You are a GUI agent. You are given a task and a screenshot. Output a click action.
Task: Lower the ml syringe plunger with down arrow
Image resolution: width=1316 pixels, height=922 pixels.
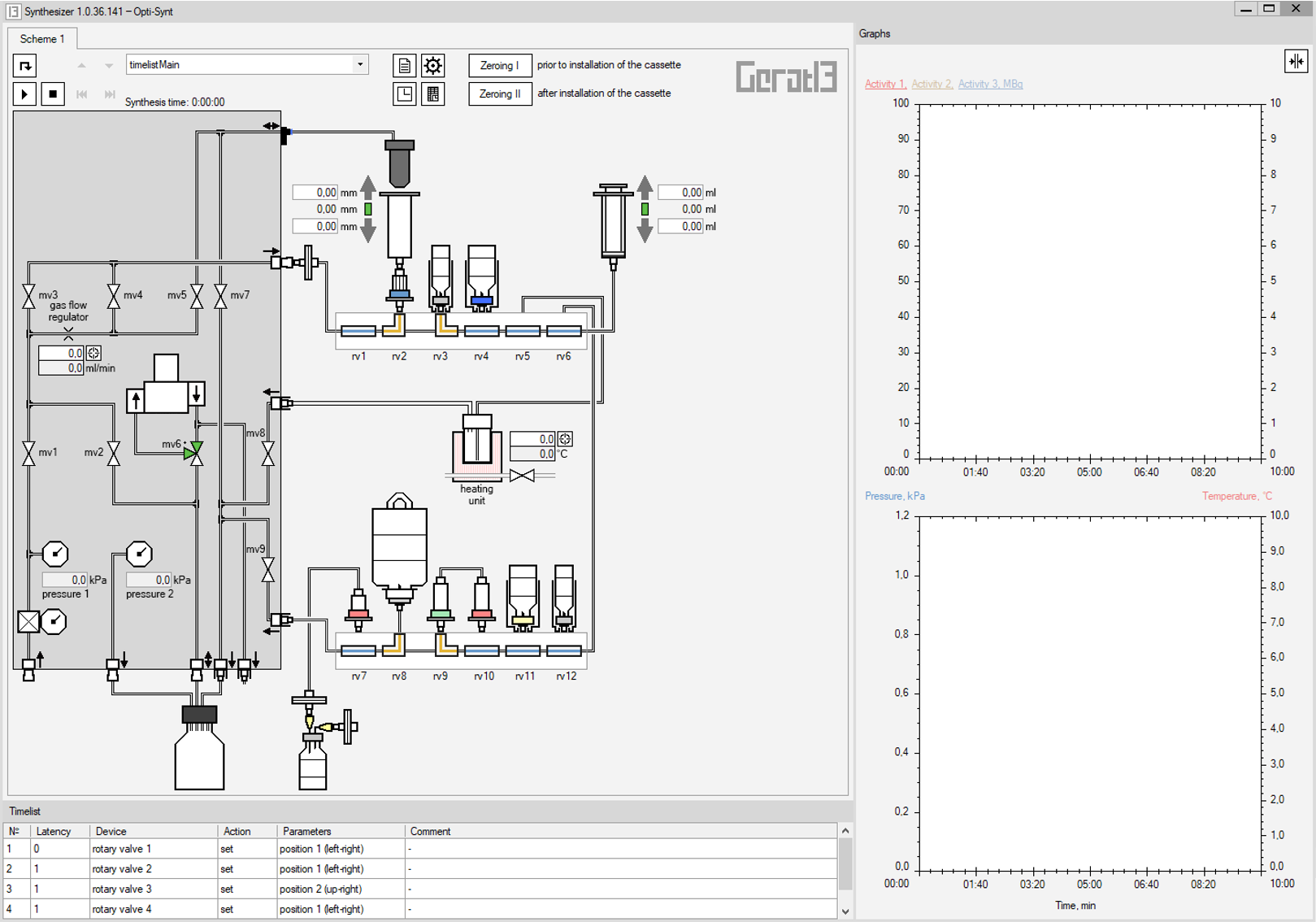645,231
